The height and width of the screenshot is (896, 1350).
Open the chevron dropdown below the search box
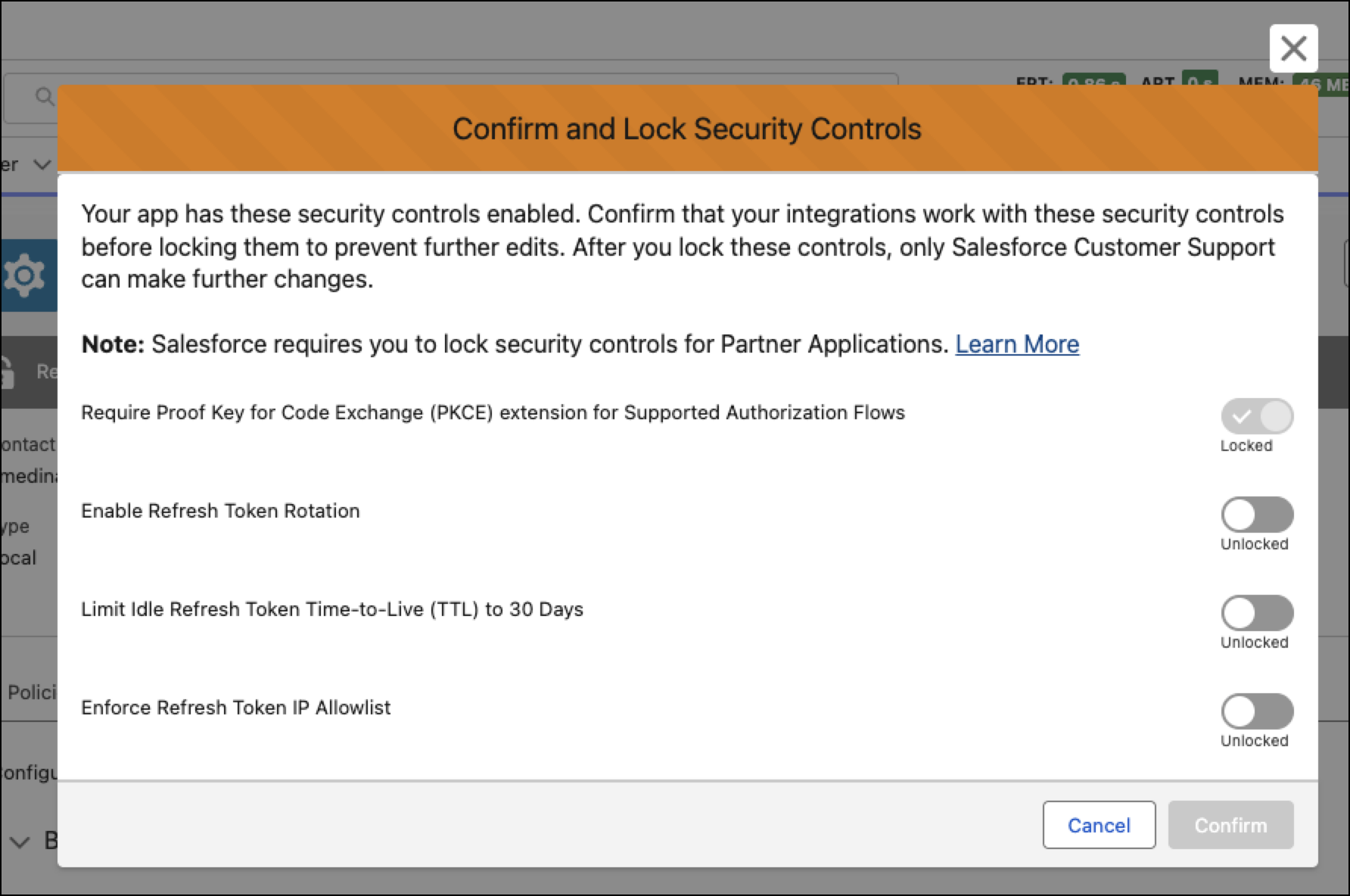click(x=42, y=164)
